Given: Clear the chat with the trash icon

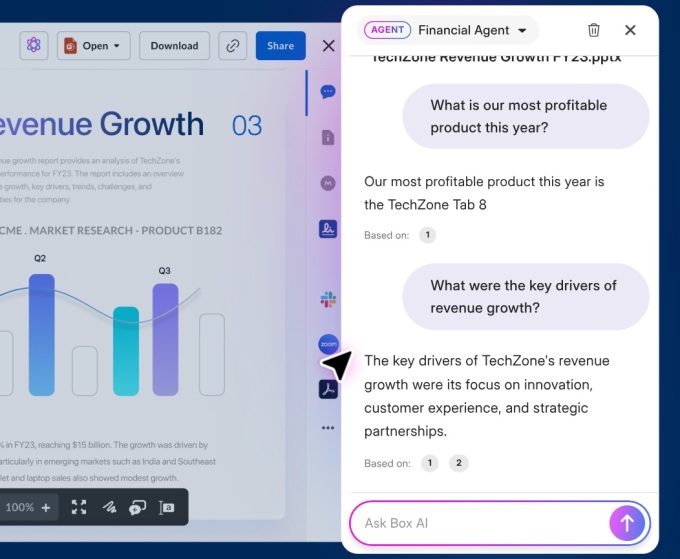Looking at the screenshot, I should coord(594,30).
